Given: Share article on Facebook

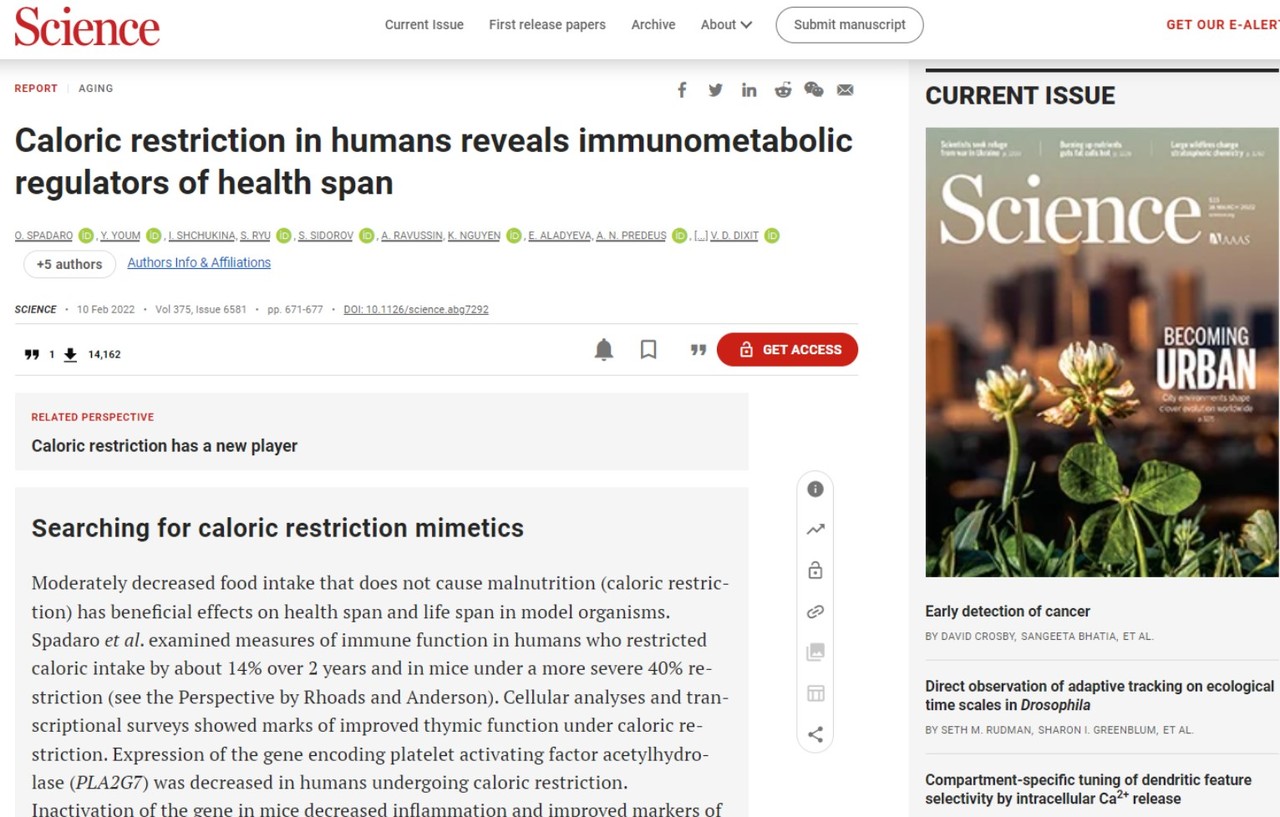Looking at the screenshot, I should pyautogui.click(x=682, y=90).
